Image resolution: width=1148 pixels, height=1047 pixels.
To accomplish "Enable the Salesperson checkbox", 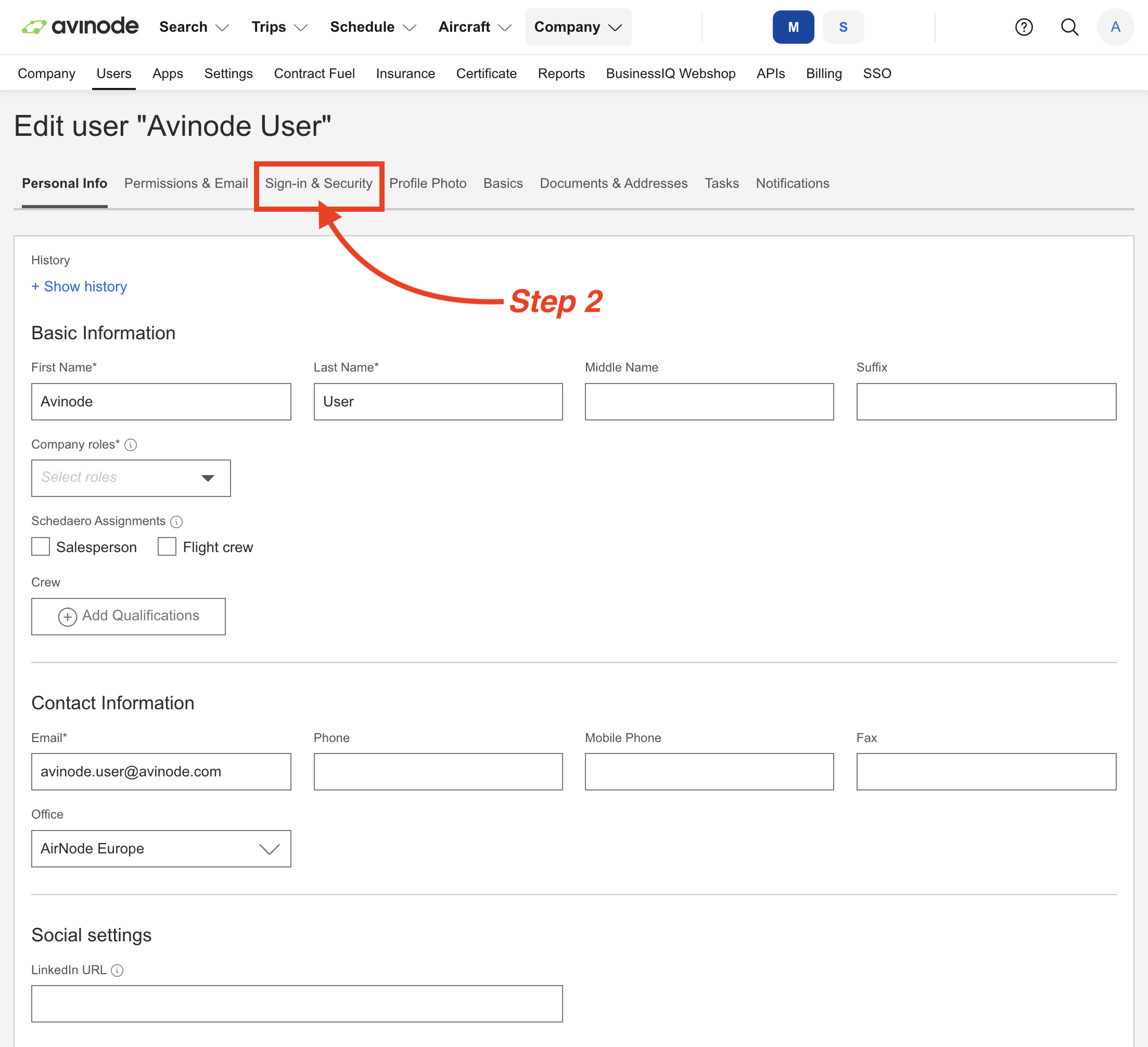I will tap(40, 546).
